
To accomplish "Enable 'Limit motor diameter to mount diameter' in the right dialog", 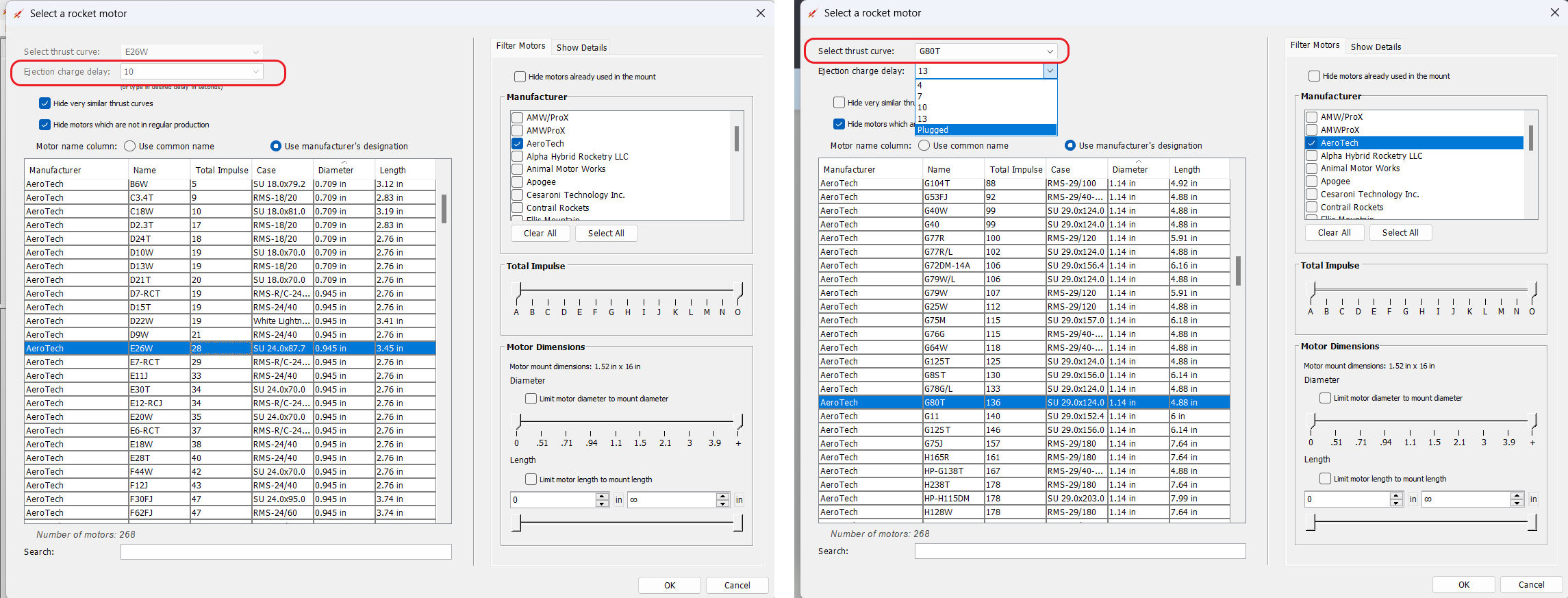I will coord(1325,398).
